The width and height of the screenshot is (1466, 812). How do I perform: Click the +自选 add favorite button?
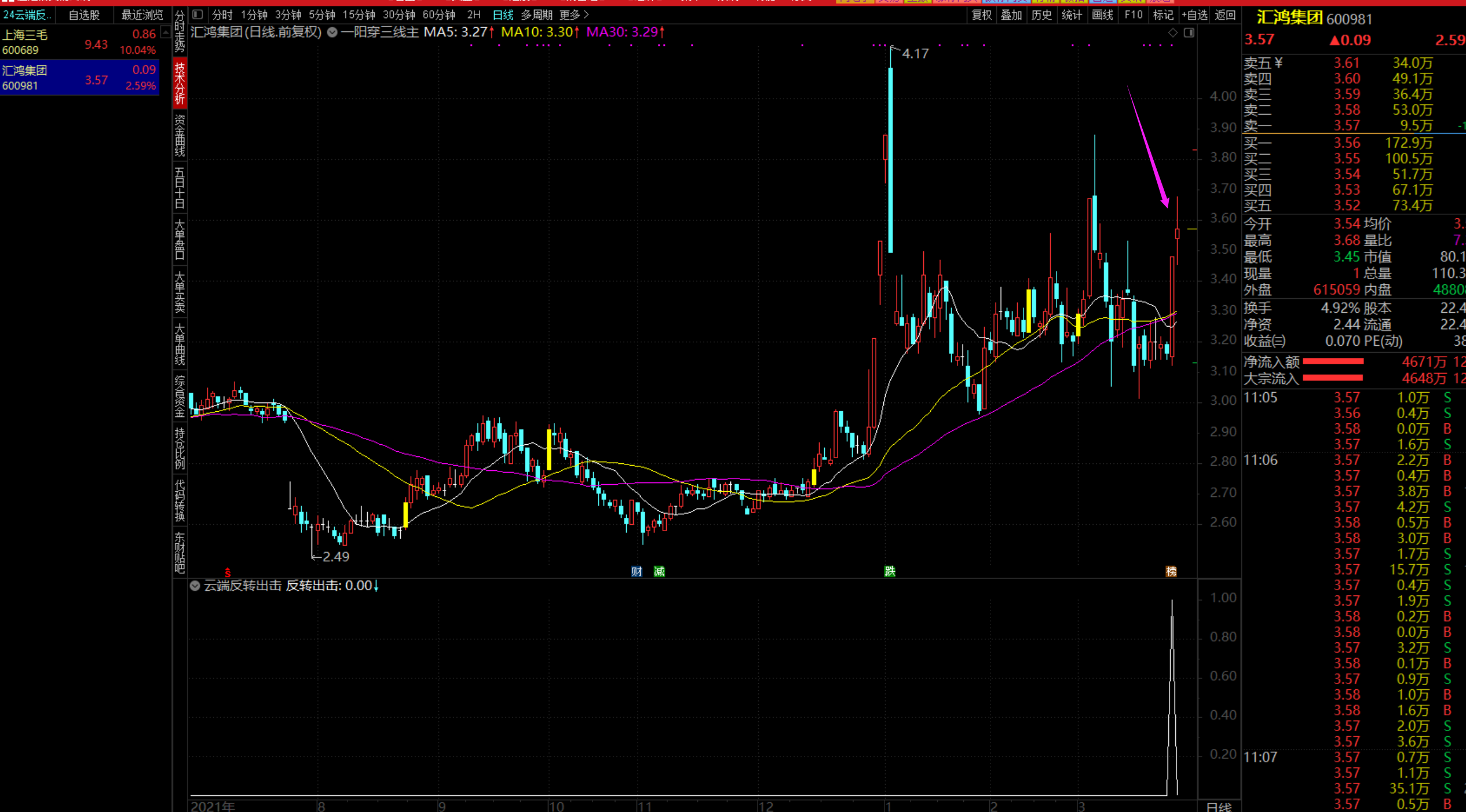[1194, 14]
